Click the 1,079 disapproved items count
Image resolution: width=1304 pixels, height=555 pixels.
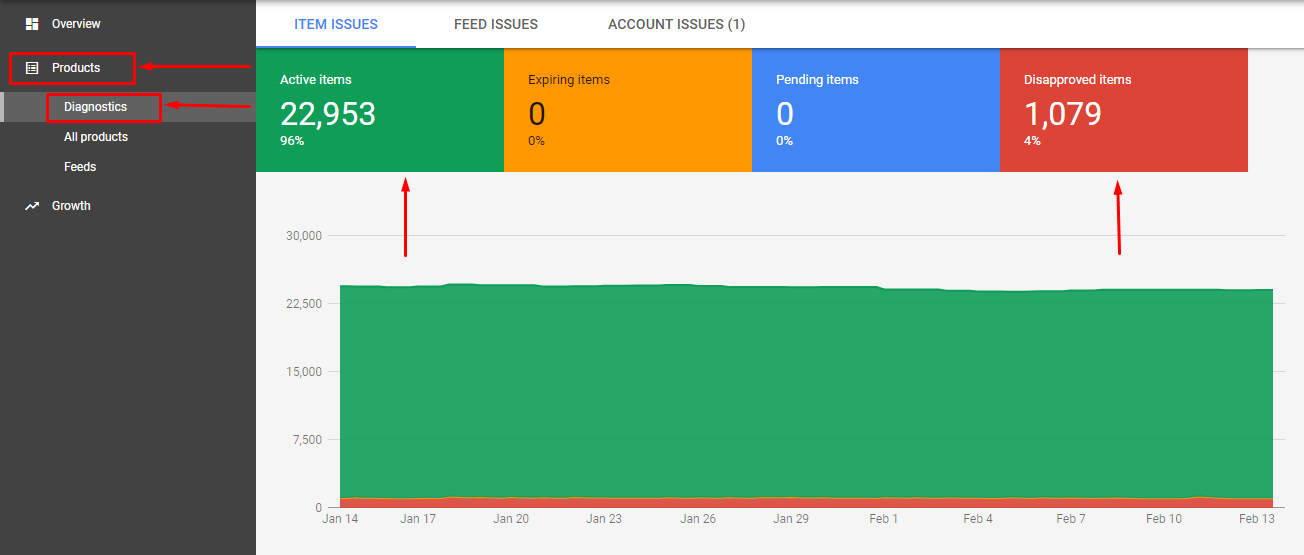point(1062,114)
